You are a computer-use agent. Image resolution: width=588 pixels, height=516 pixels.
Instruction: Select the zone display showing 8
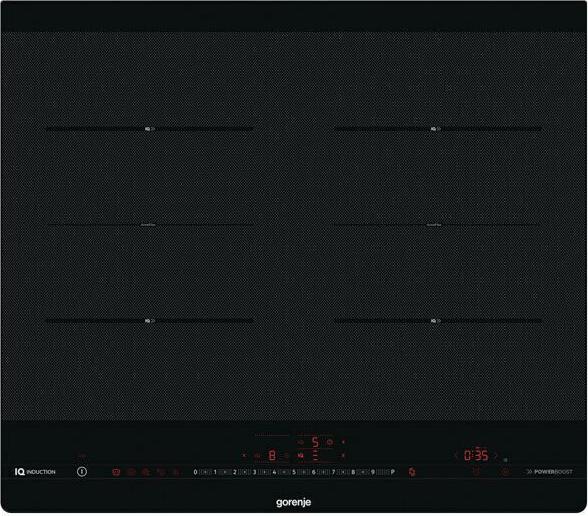coord(272,455)
